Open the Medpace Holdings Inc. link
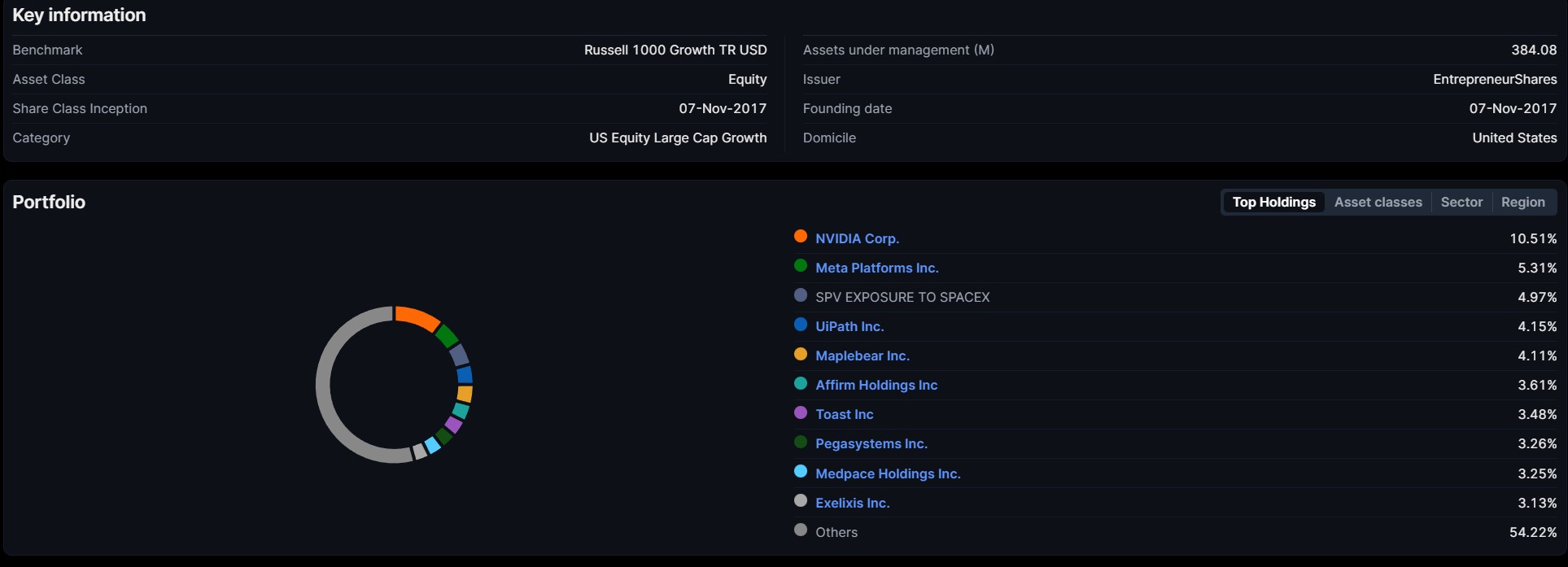1568x567 pixels. [888, 473]
